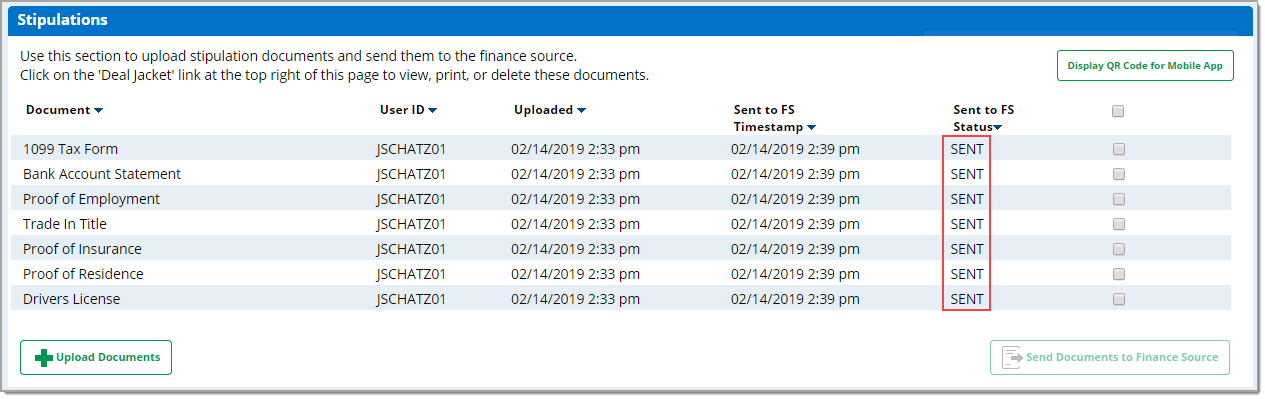Sort by User ID column arrow

(433, 111)
